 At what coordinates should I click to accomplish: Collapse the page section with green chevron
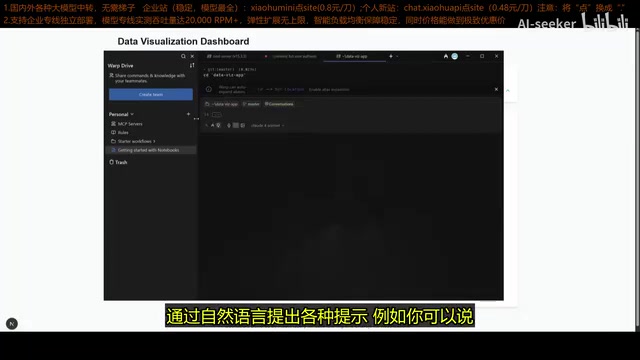[x=508, y=91]
